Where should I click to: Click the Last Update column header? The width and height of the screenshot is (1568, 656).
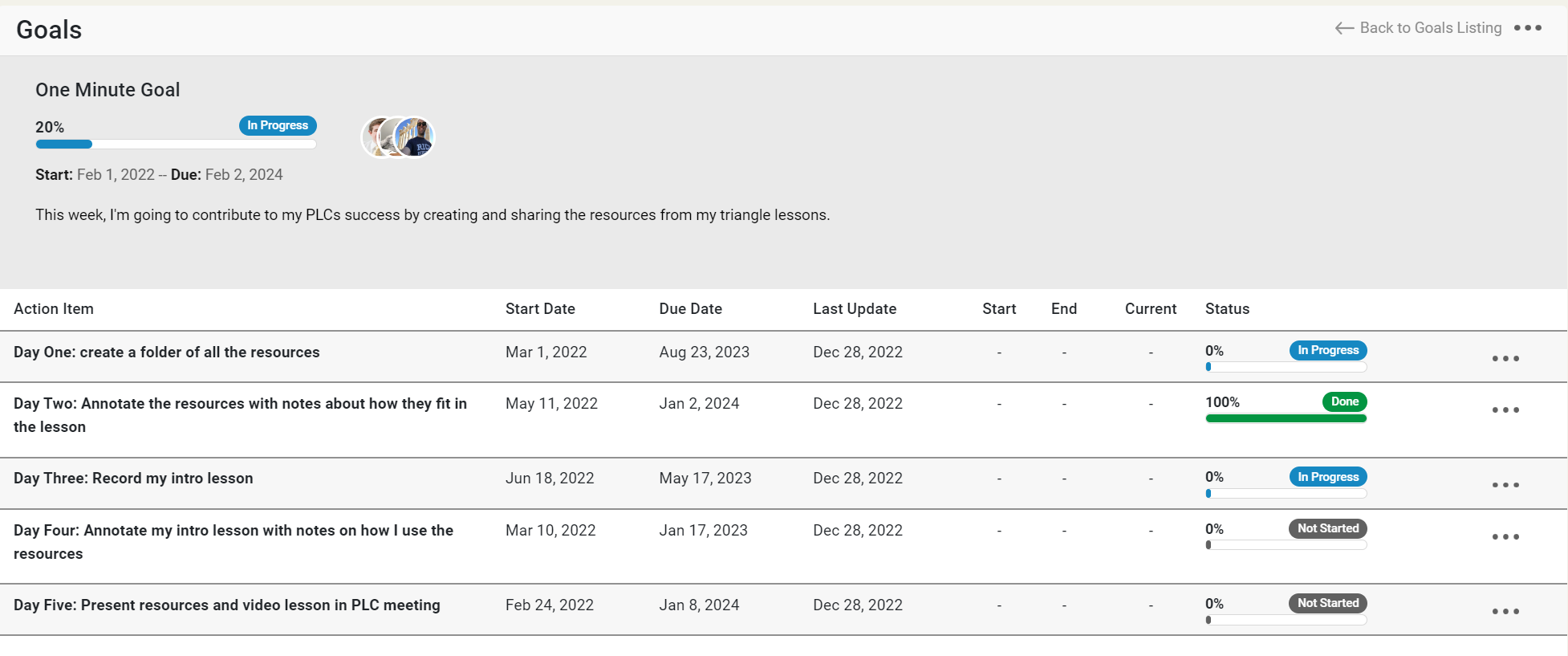pyautogui.click(x=855, y=309)
